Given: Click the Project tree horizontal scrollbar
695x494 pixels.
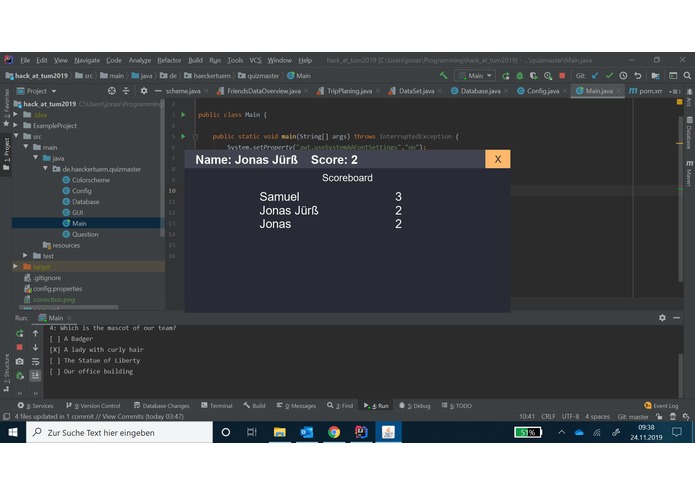Looking at the screenshot, I should point(69,307).
